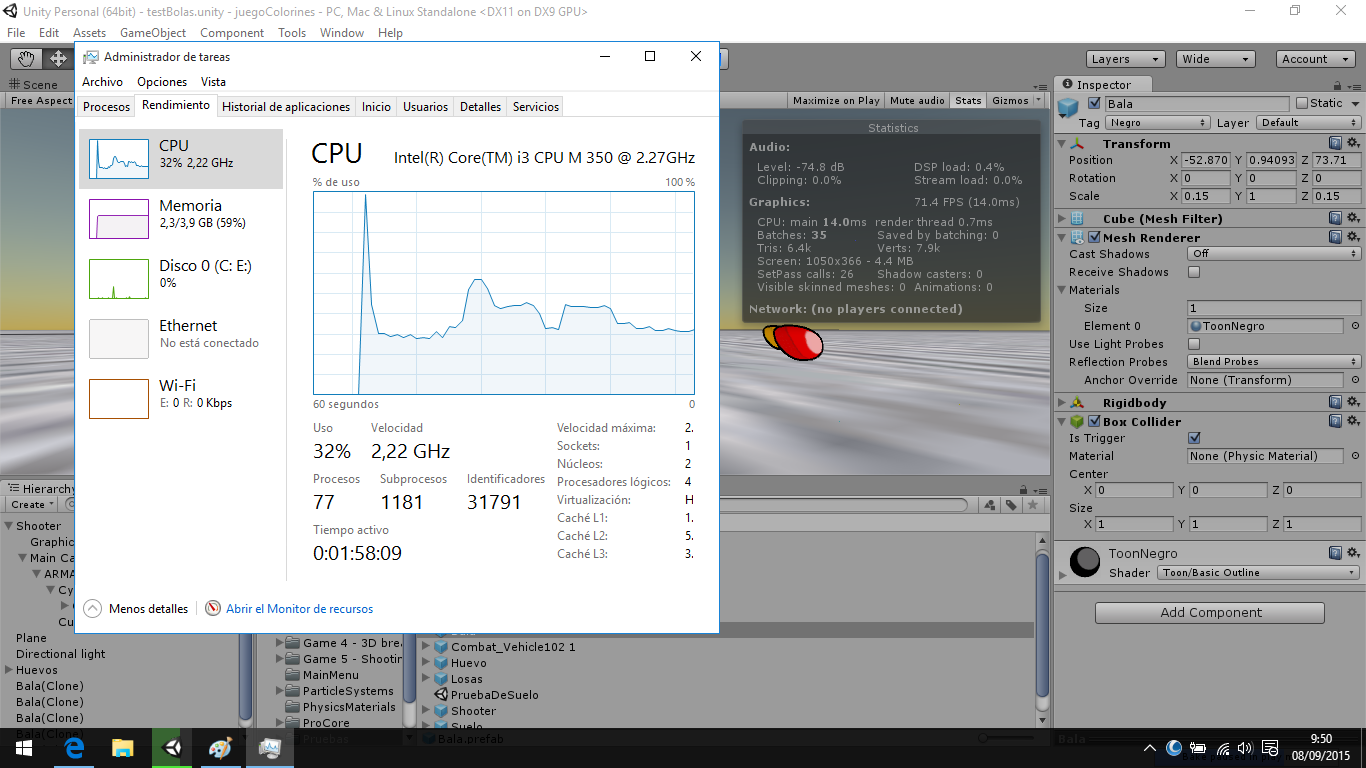
Task: Click the ToonNegro material preview sphere
Action: [x=1084, y=562]
